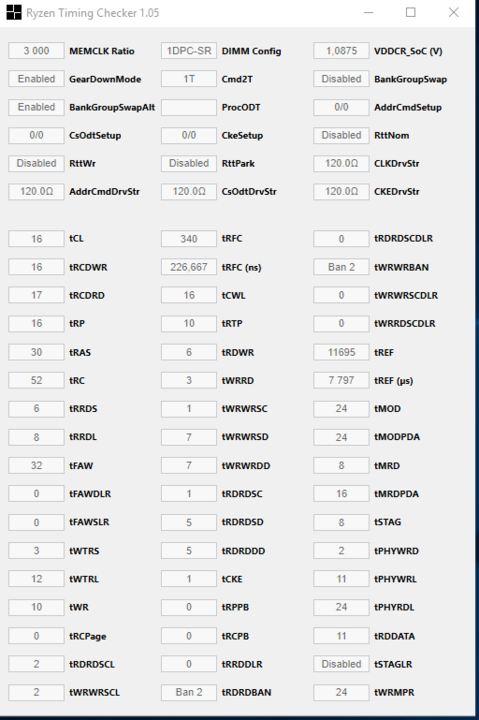Click the Ryzen Timing Checker app icon
This screenshot has height=720, width=479.
[x=14, y=12]
